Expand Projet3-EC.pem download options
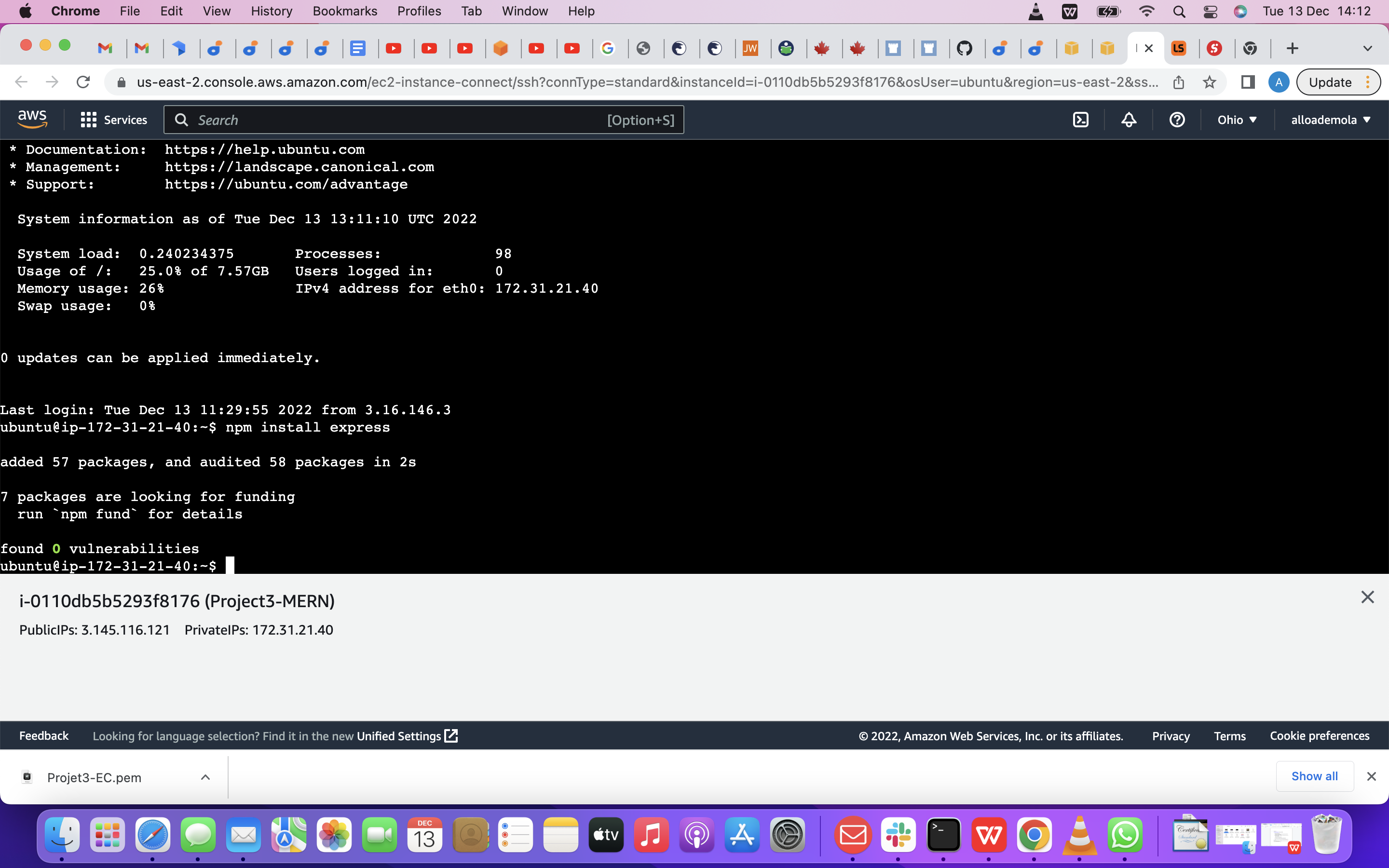 coord(205,777)
